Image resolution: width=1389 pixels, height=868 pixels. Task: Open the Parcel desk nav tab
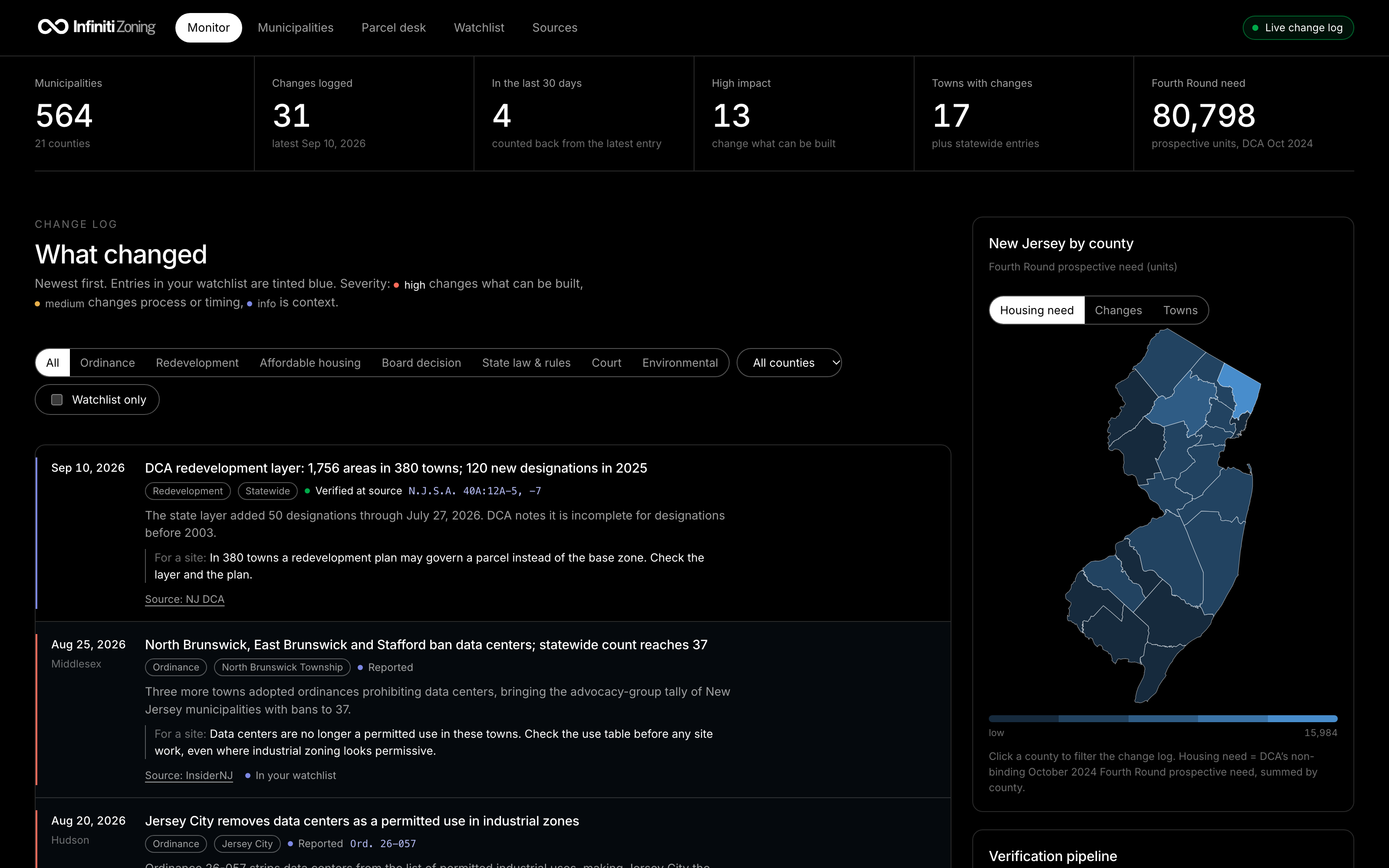pyautogui.click(x=394, y=27)
